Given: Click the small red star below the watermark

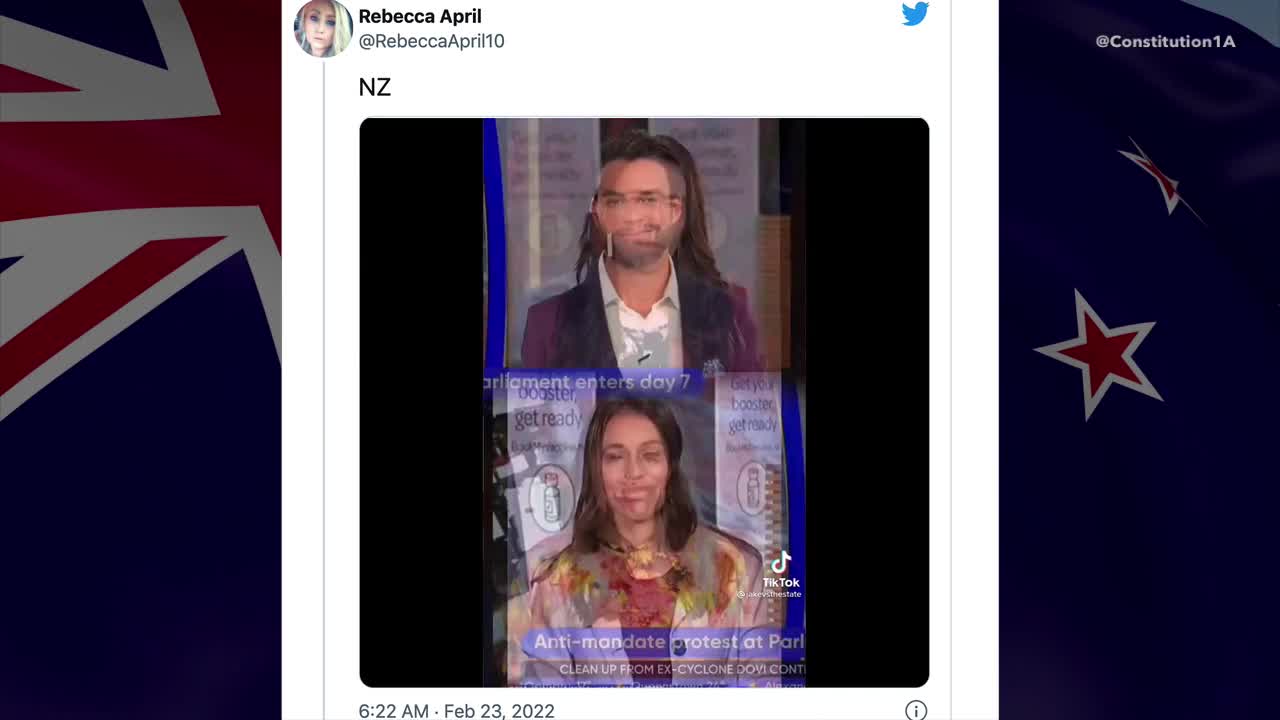Looking at the screenshot, I should coord(1160,178).
